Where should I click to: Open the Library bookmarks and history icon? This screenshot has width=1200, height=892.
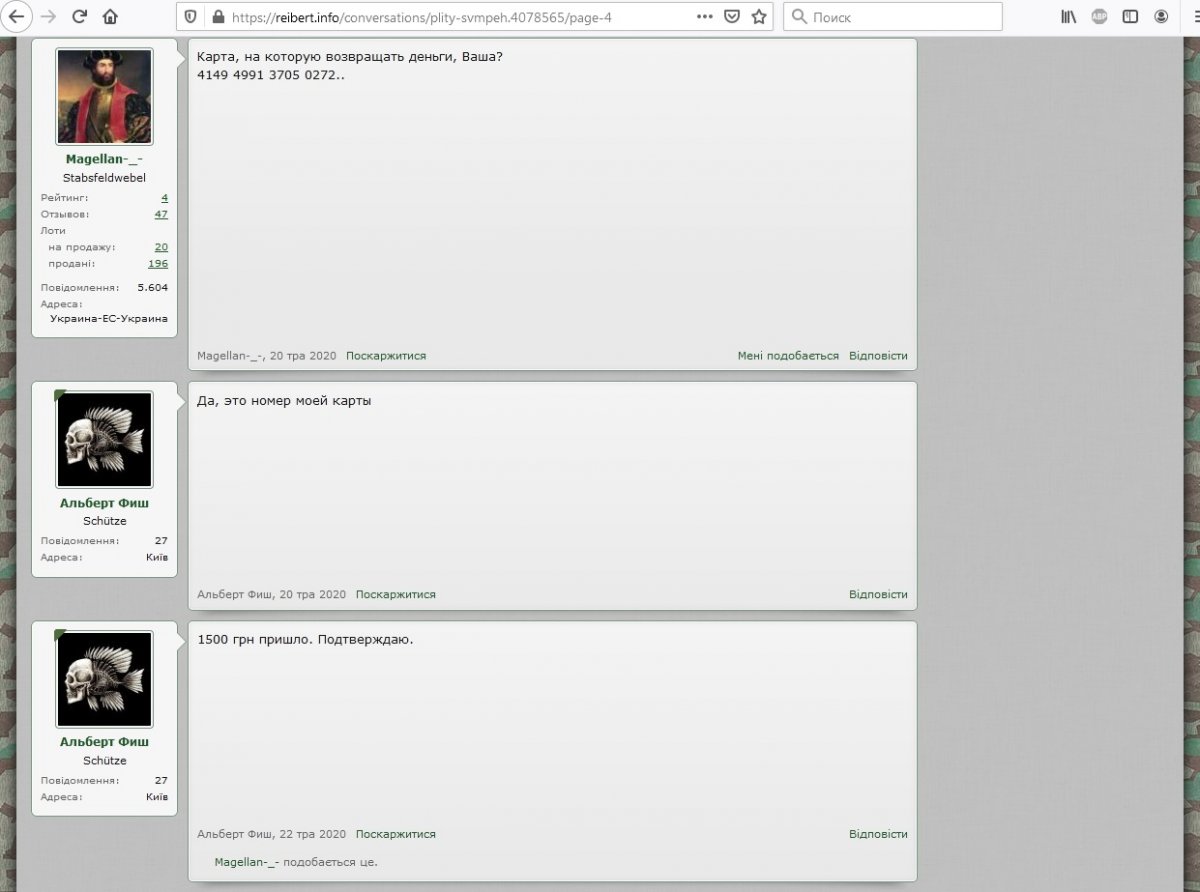[x=1069, y=16]
